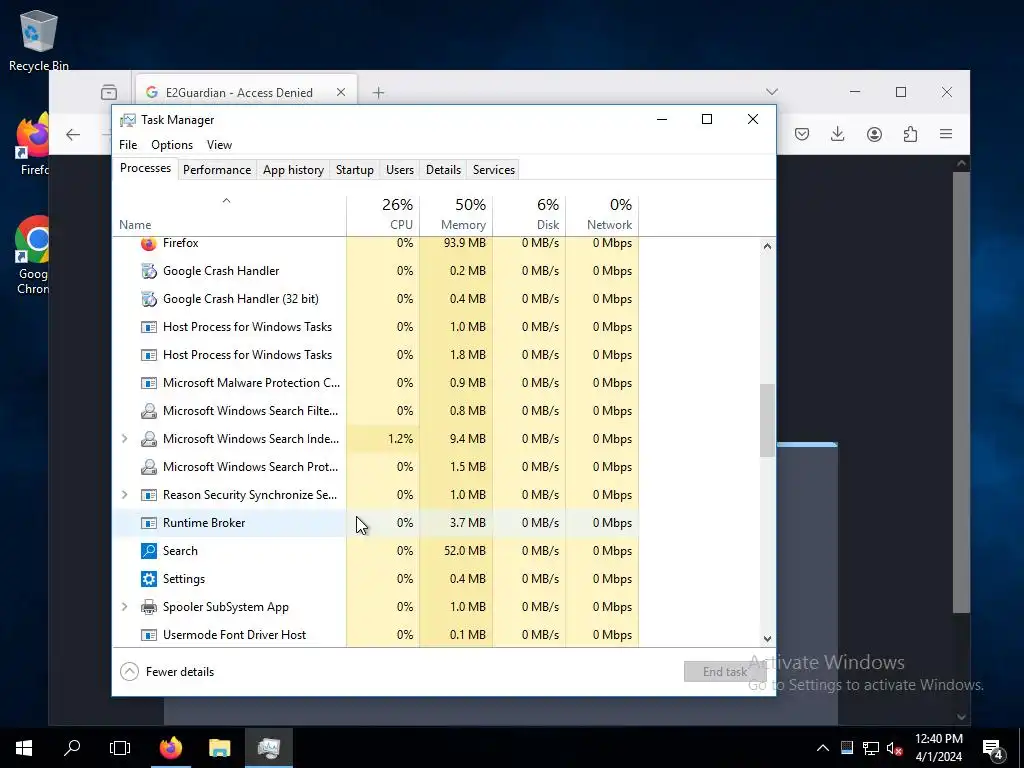
Task: Select the Google Crash Handler row name
Action: pyautogui.click(x=221, y=271)
